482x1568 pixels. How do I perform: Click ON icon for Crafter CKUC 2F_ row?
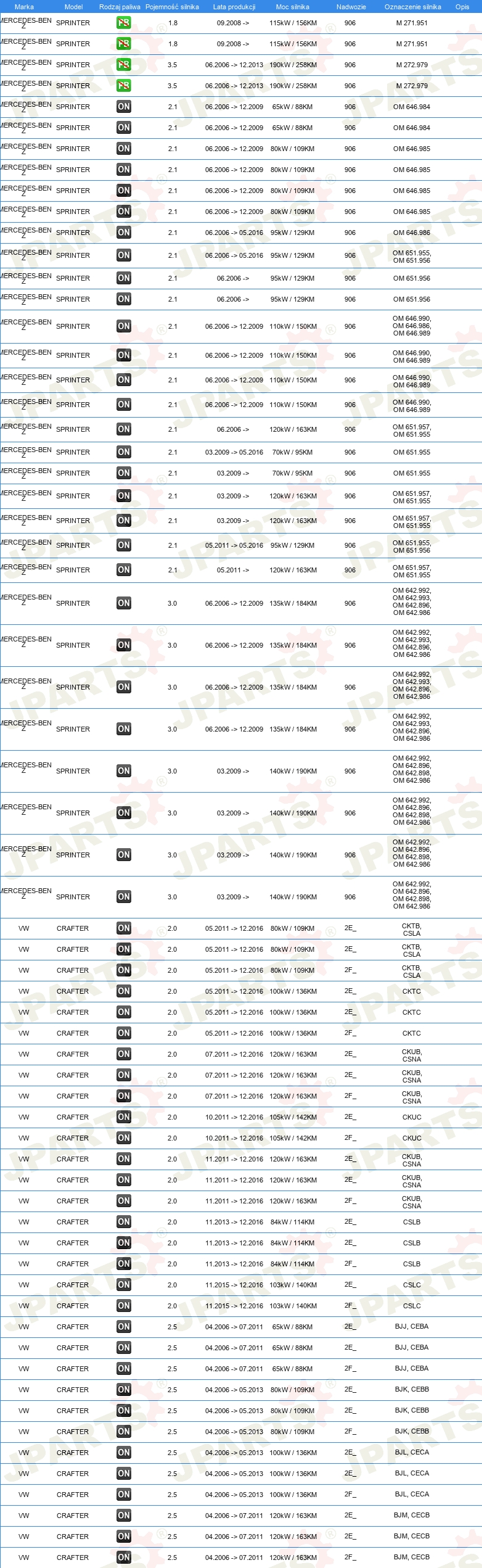(x=123, y=1138)
